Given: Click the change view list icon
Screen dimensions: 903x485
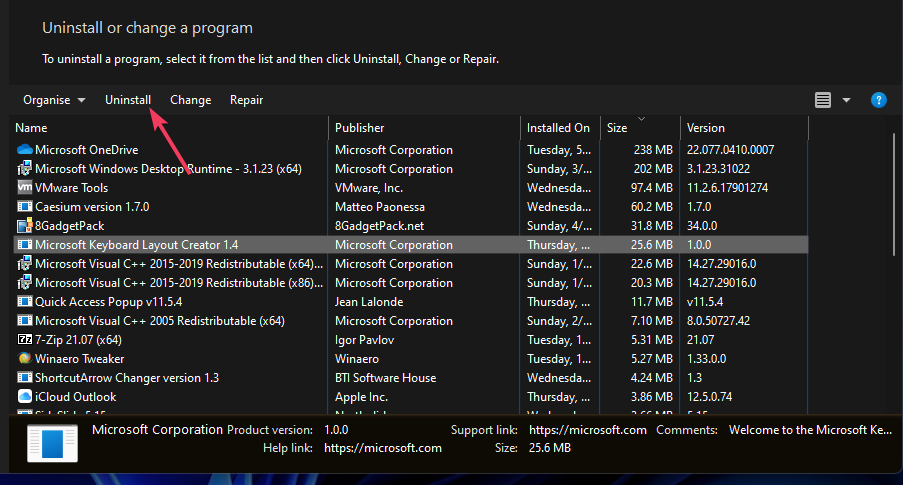Looking at the screenshot, I should (823, 100).
